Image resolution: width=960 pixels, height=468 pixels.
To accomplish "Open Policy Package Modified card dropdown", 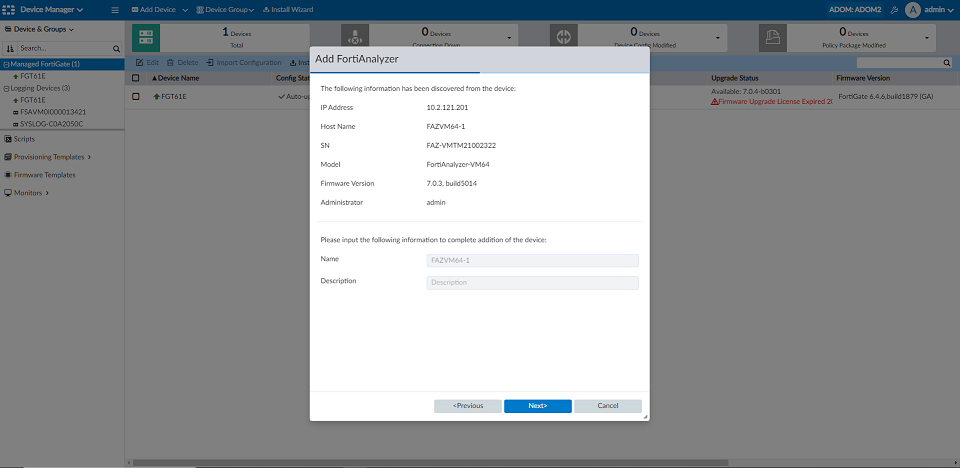I will pos(927,38).
